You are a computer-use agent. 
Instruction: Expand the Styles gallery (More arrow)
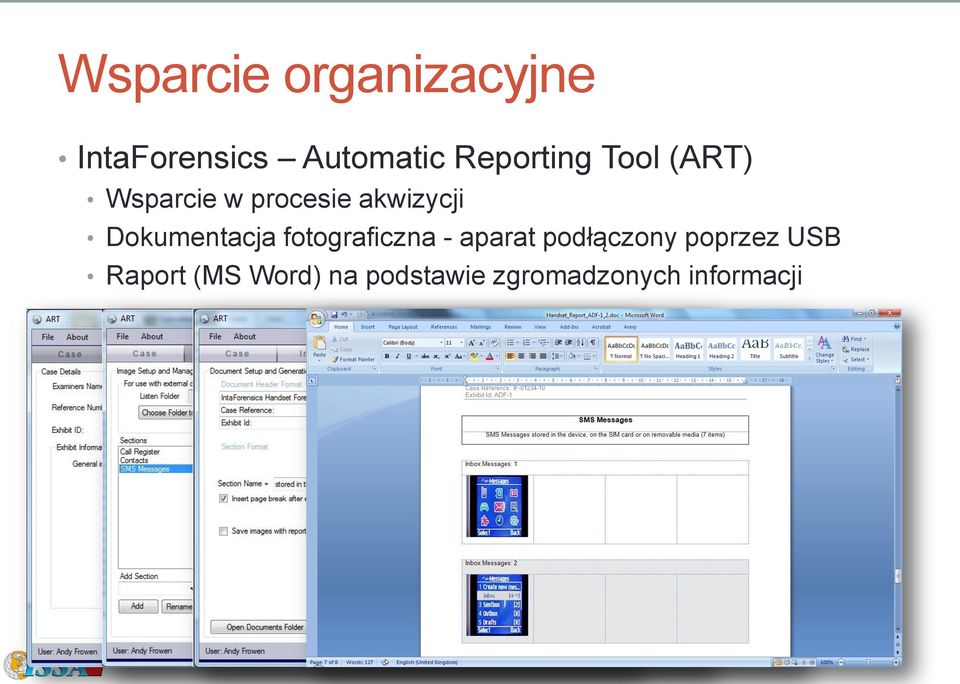pyautogui.click(x=809, y=358)
